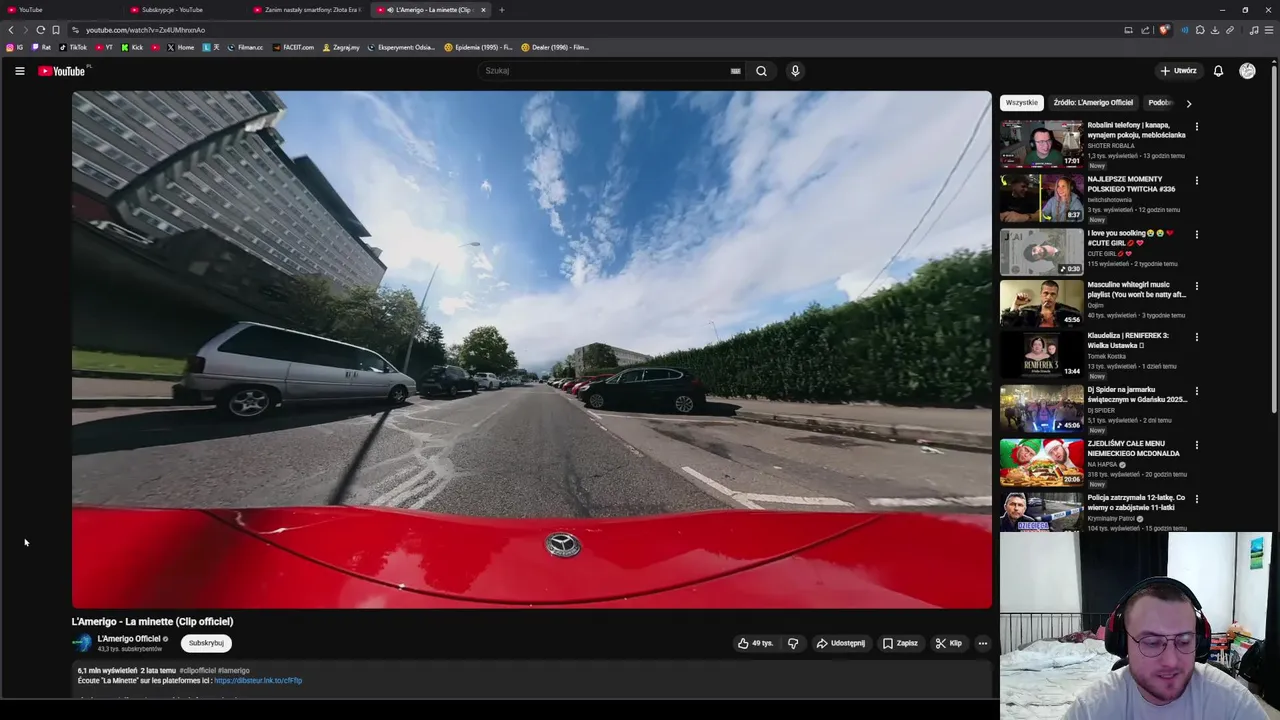Open options for Dj Spider na jarmarku video
1280x720 pixels.
tap(1196, 391)
